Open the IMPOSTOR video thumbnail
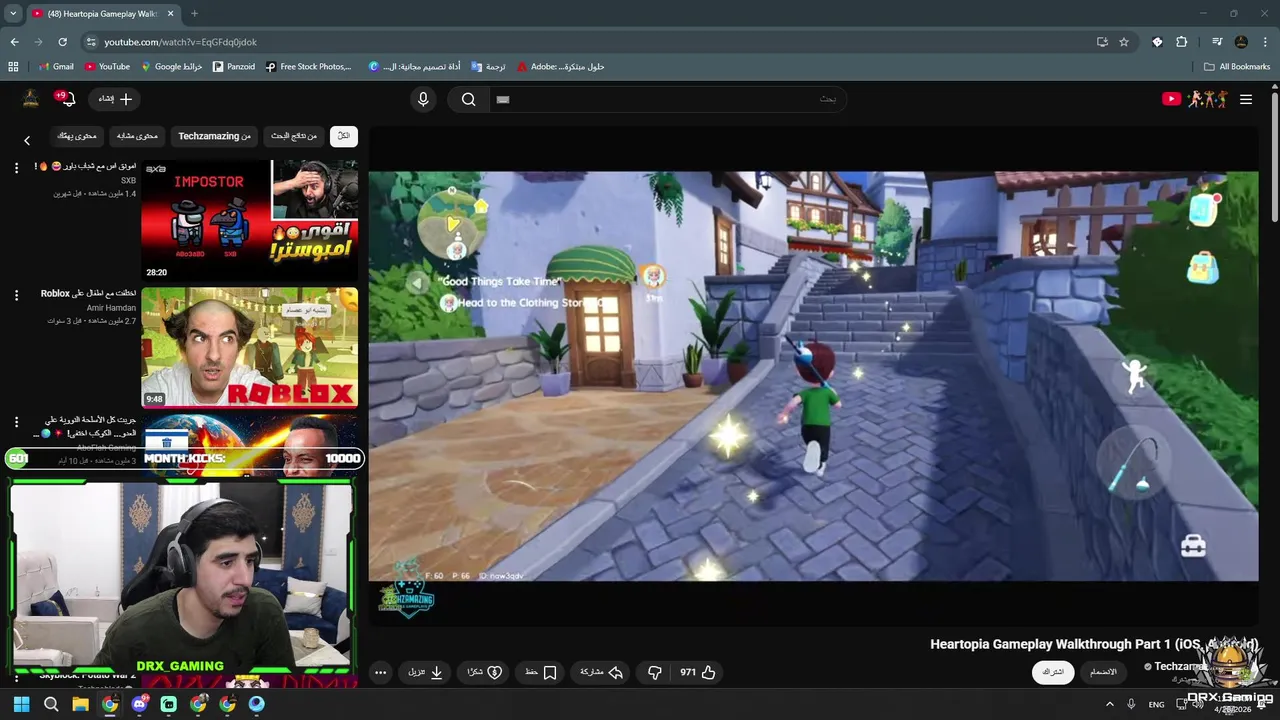 (249, 220)
